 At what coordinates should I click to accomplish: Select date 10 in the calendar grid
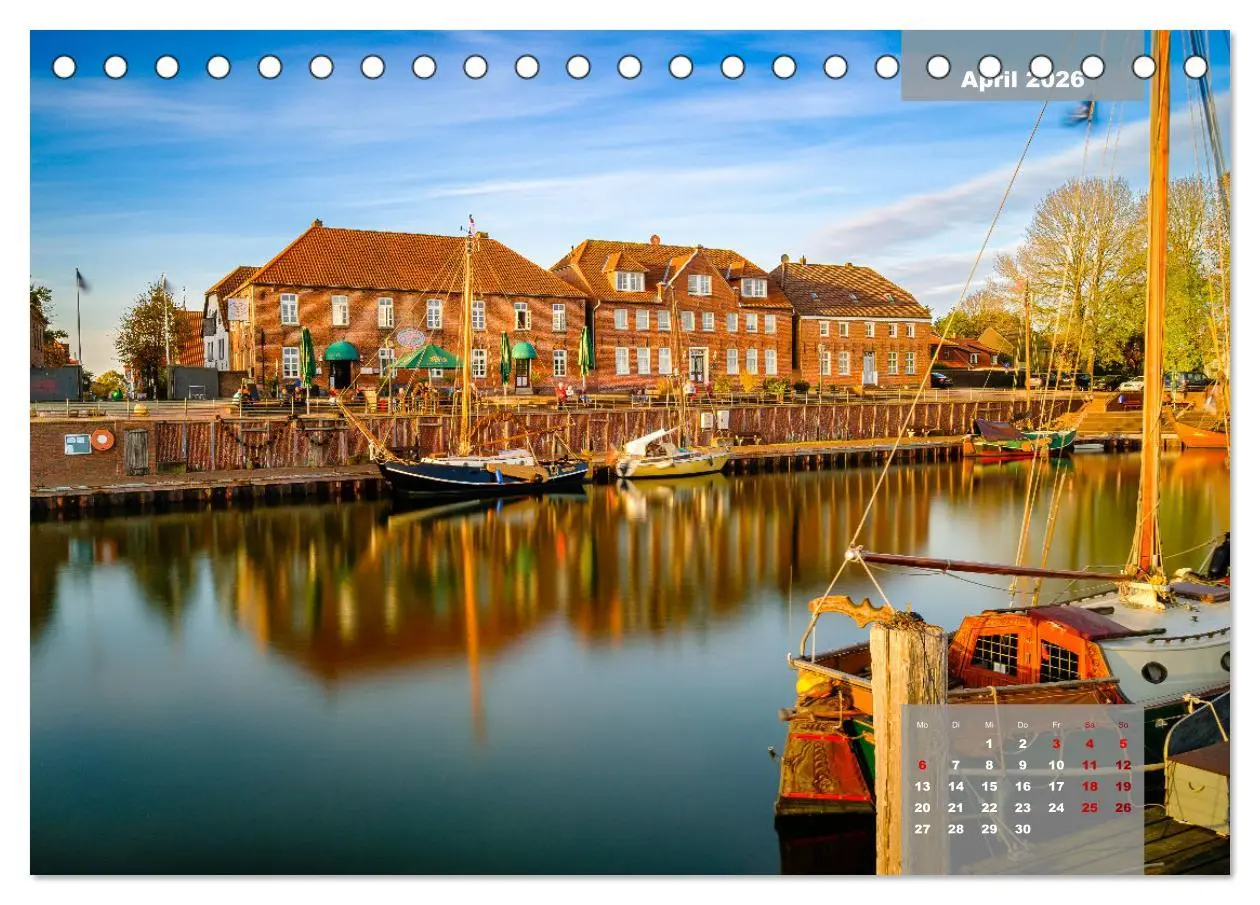[1056, 765]
